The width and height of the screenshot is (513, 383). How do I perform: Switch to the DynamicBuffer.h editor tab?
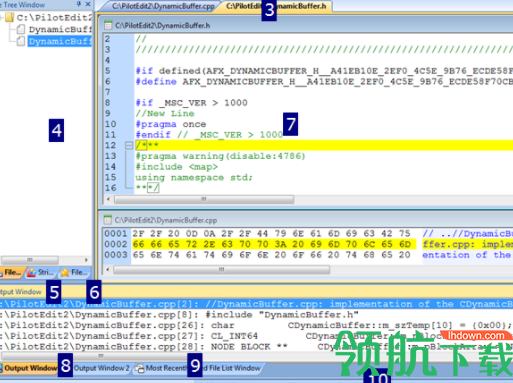click(276, 6)
